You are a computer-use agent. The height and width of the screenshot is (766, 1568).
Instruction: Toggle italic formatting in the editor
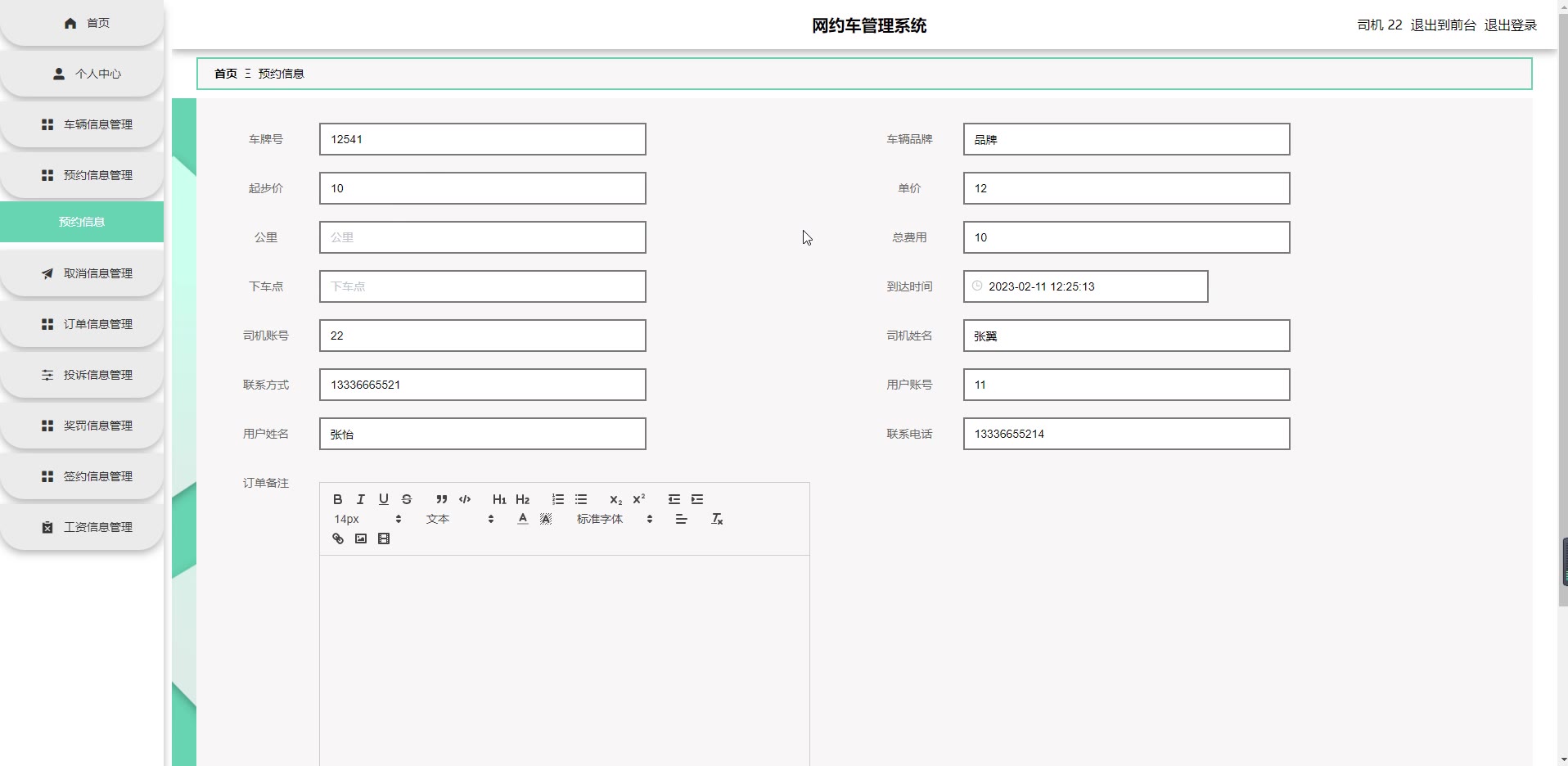360,499
